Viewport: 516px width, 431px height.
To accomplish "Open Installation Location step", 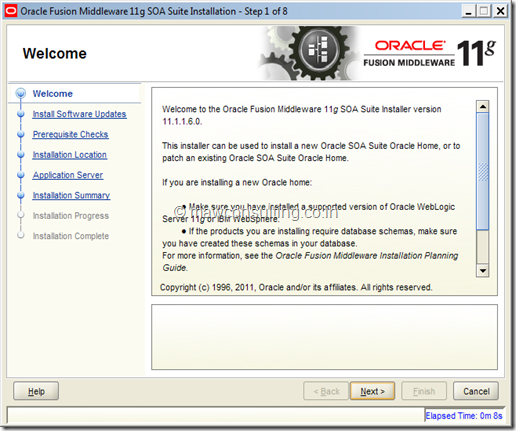I will pyautogui.click(x=70, y=155).
